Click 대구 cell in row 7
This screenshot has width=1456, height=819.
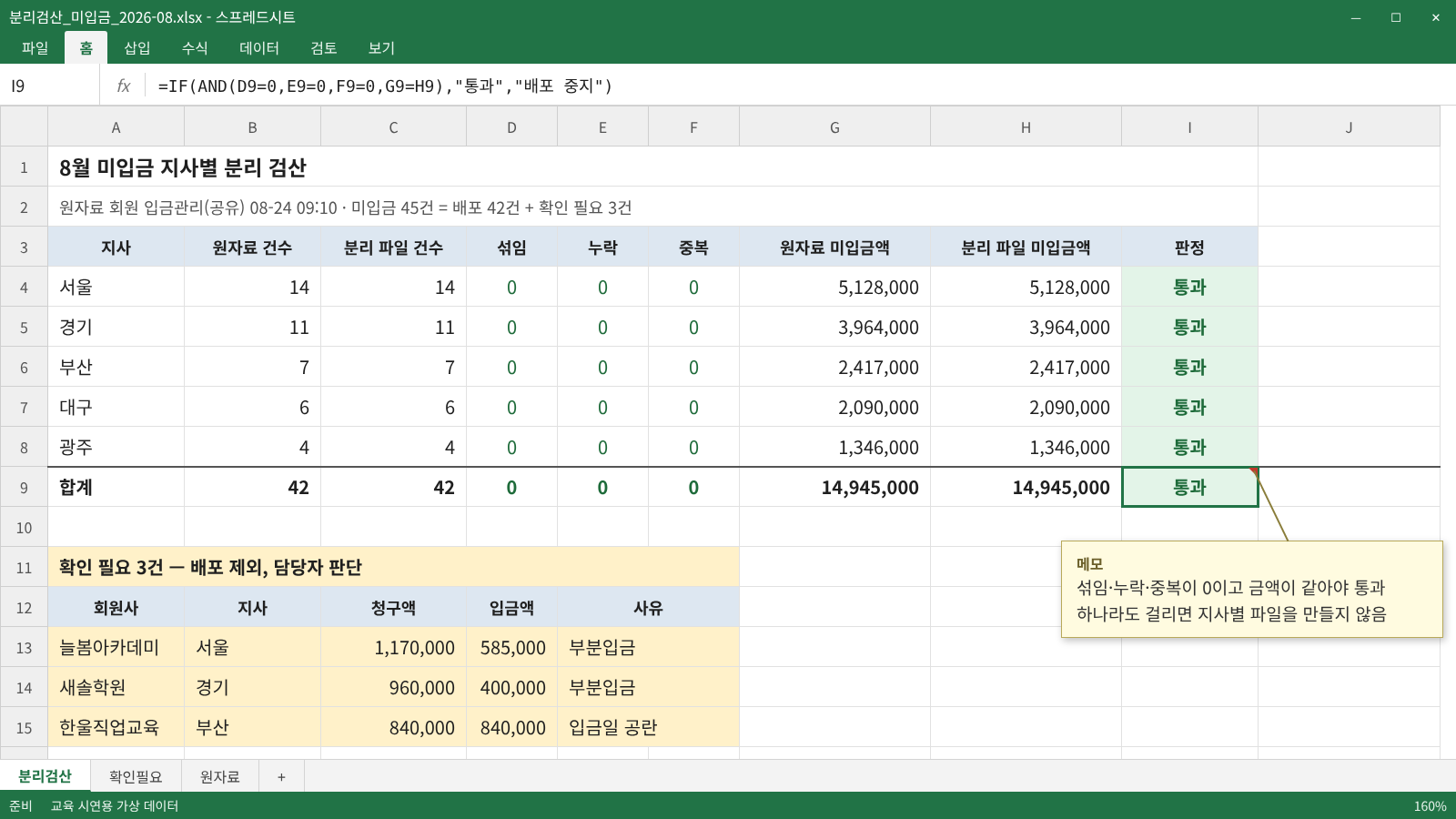pyautogui.click(x=116, y=407)
